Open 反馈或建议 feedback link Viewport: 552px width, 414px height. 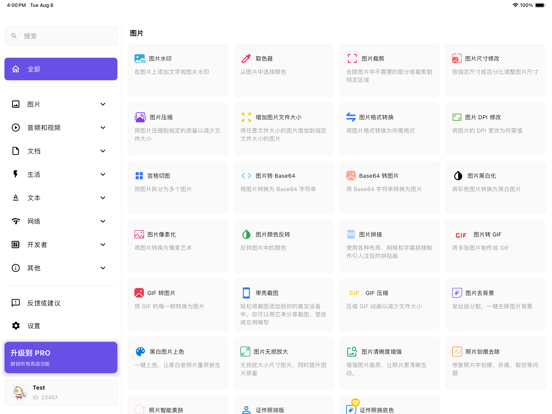[x=61, y=303]
